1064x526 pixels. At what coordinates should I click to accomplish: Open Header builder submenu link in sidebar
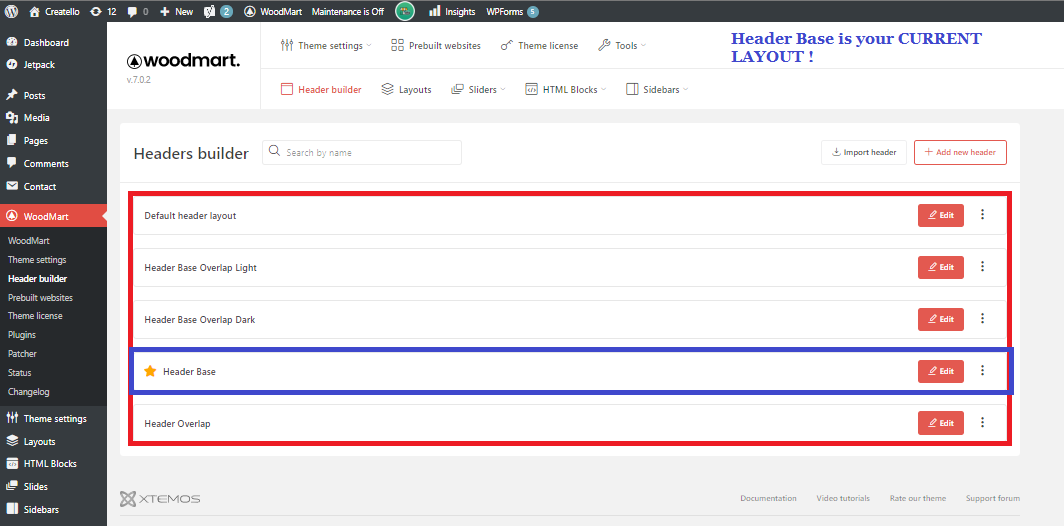tap(37, 279)
